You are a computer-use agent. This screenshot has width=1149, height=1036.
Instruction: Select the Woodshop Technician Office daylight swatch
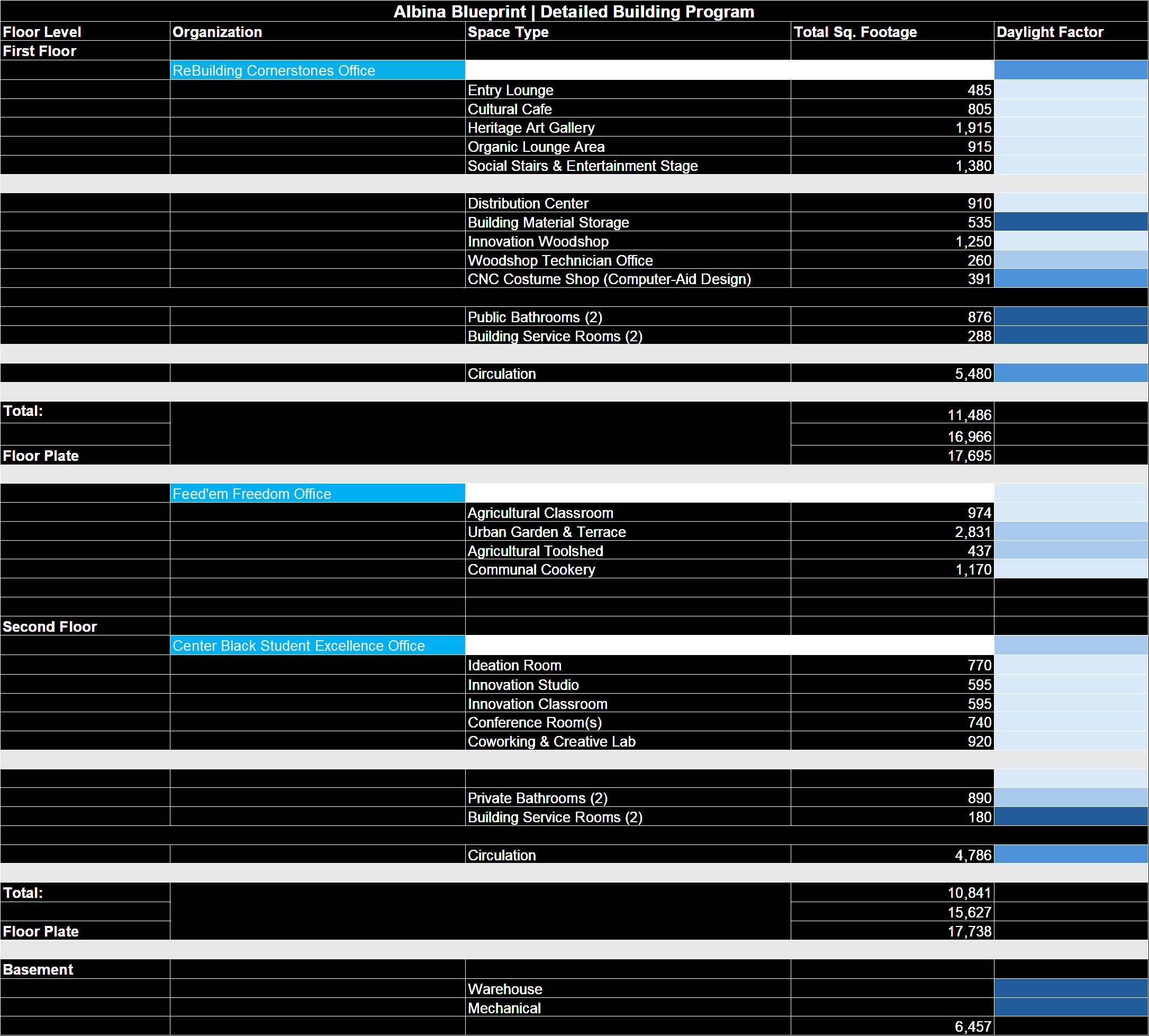(x=1071, y=260)
